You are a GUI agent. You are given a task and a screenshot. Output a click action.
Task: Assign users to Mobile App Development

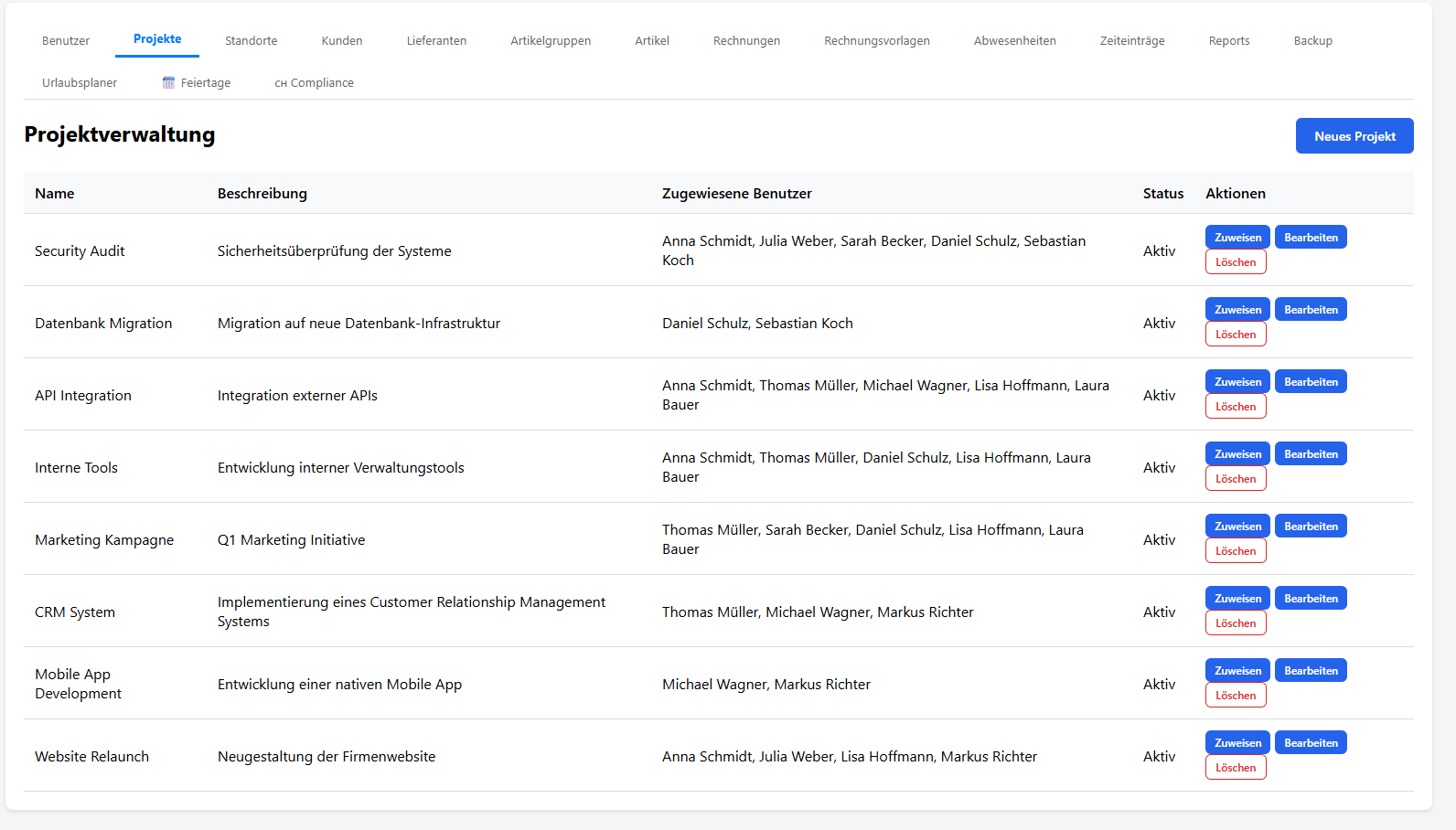tap(1237, 671)
